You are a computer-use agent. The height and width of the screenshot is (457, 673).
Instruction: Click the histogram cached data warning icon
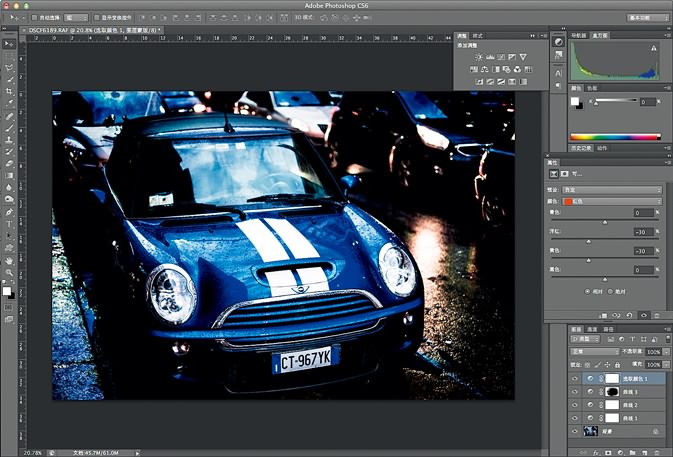click(654, 48)
